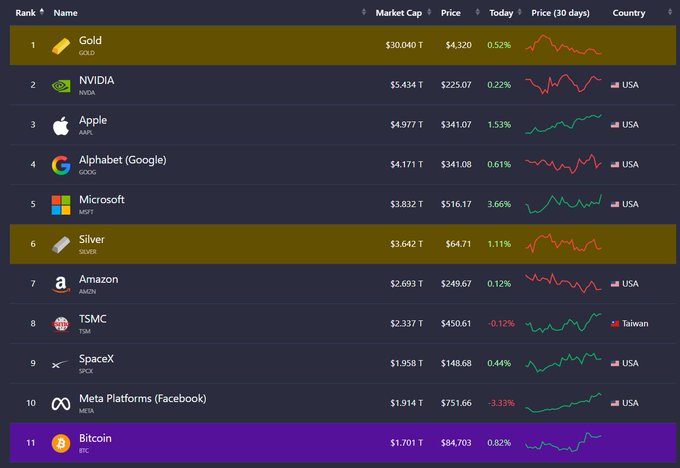Viewport: 680px width, 468px height.
Task: Click Microsoft's 30-day price chart
Action: point(563,204)
